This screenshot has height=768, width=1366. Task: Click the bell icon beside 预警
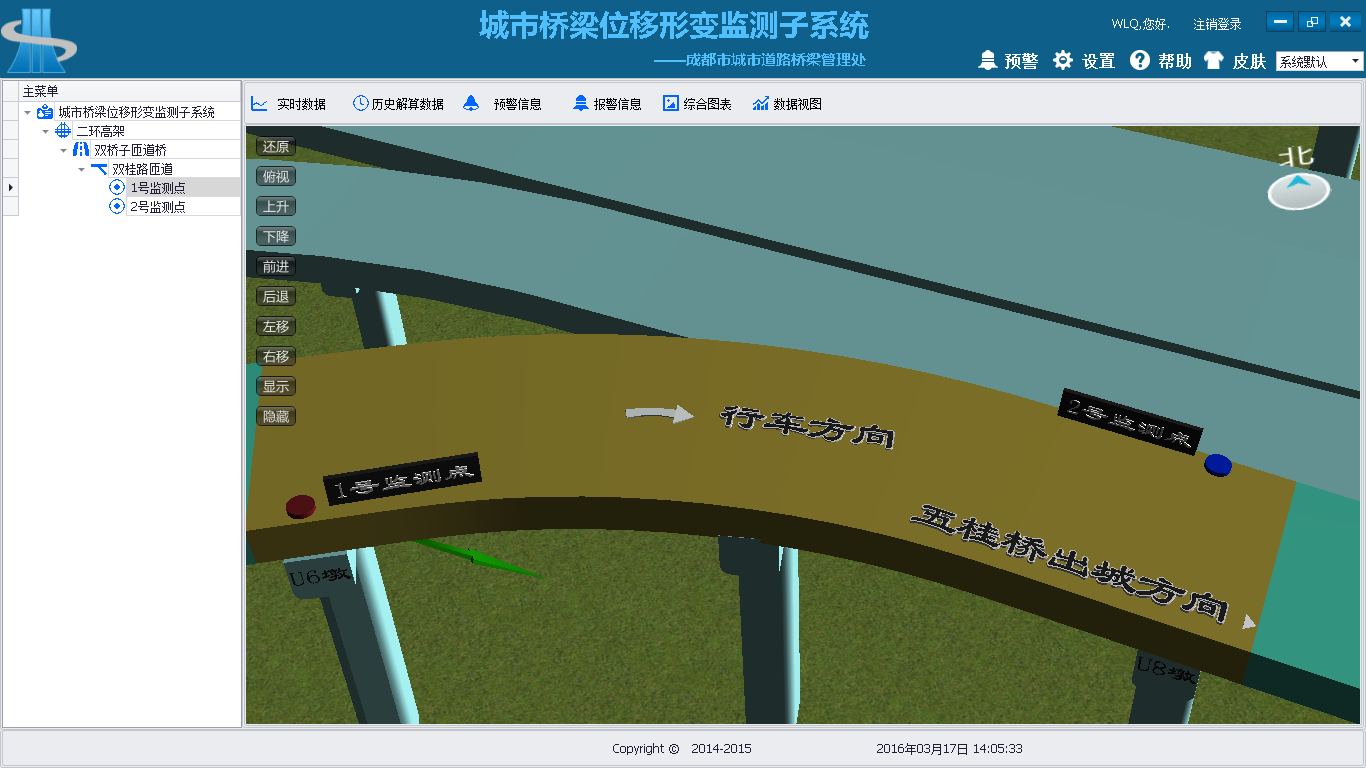click(x=988, y=61)
